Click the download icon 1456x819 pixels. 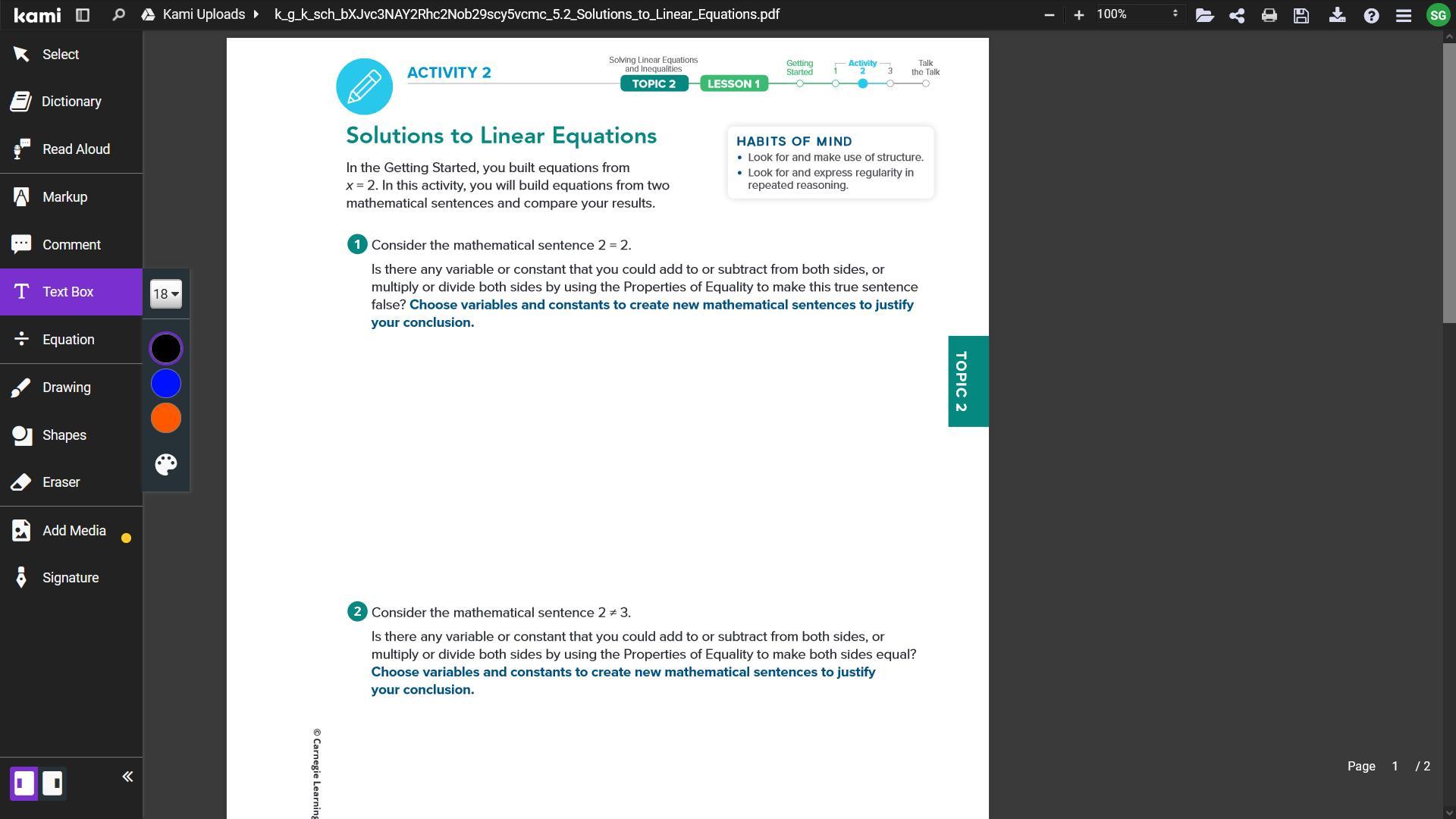[1337, 15]
